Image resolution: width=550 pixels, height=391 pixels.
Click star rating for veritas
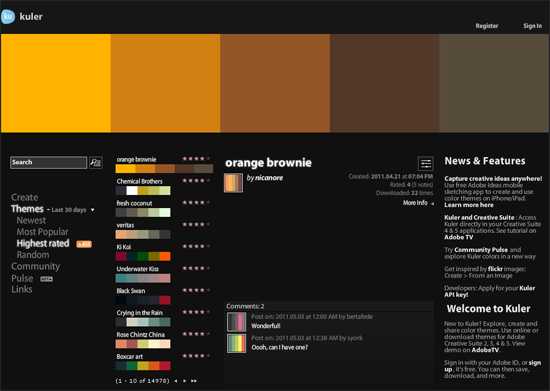pos(196,224)
